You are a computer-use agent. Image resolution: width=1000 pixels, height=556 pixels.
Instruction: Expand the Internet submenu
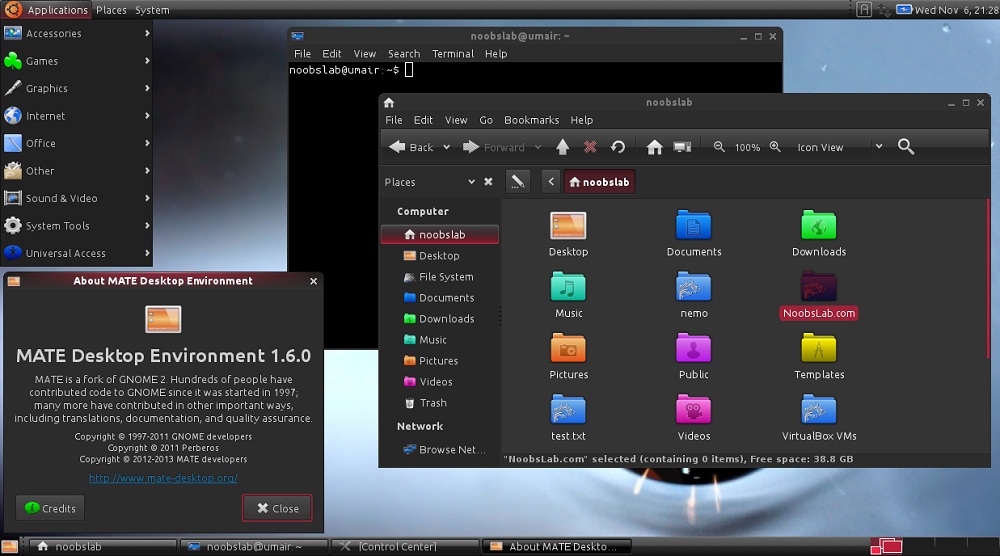[77, 115]
